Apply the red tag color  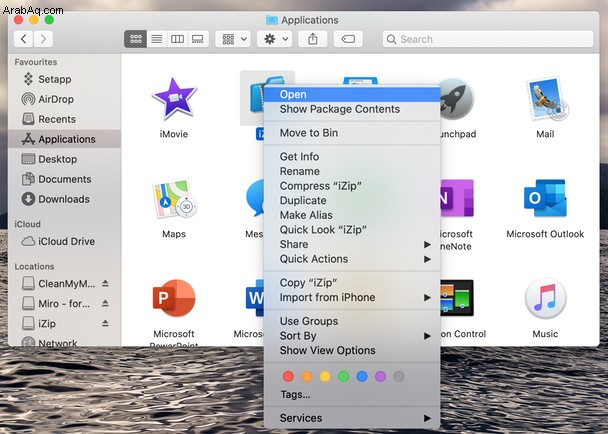288,376
